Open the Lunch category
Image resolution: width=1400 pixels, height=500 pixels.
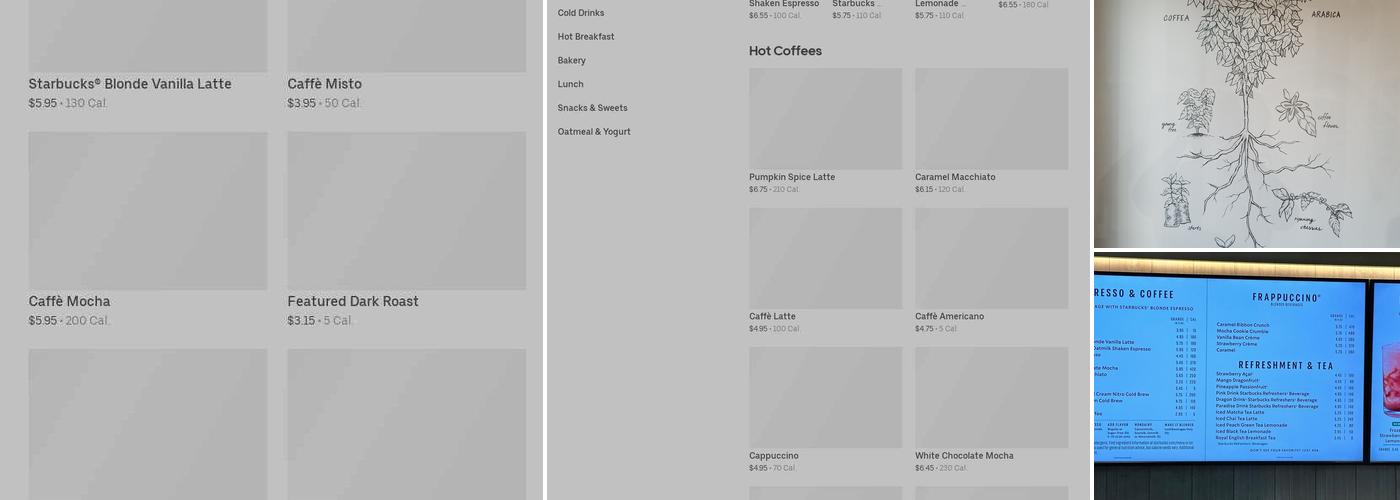571,84
